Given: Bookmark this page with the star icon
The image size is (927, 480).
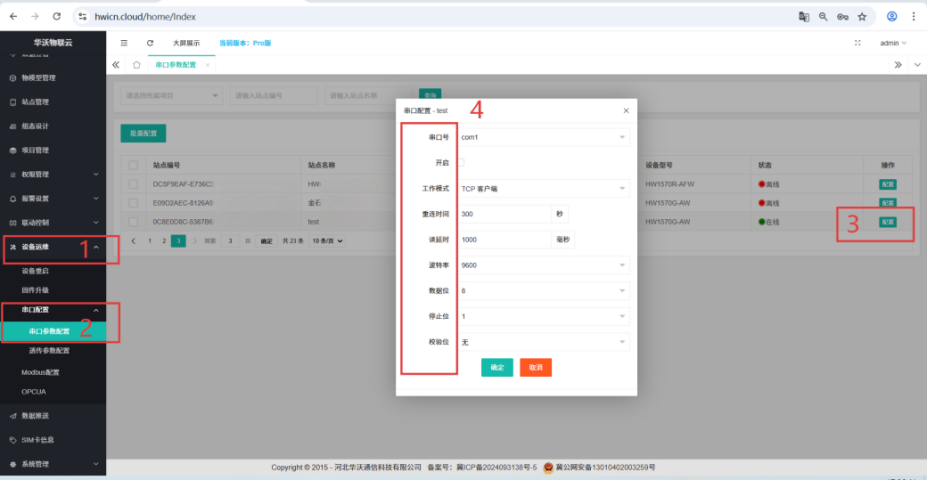Looking at the screenshot, I should [862, 17].
